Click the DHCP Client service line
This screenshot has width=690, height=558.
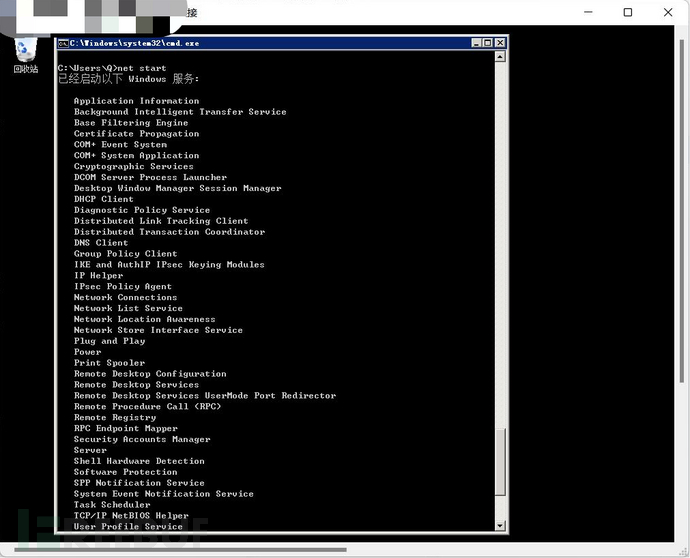(x=104, y=199)
